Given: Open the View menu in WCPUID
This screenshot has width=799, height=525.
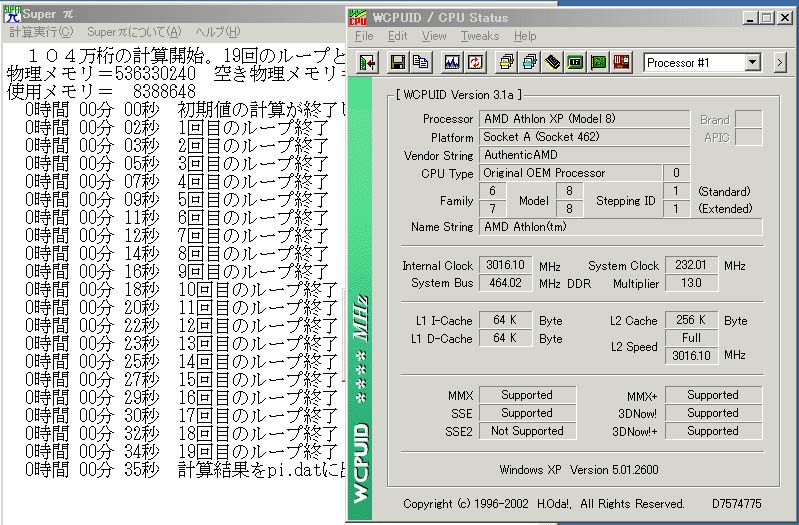Looking at the screenshot, I should pyautogui.click(x=434, y=36).
